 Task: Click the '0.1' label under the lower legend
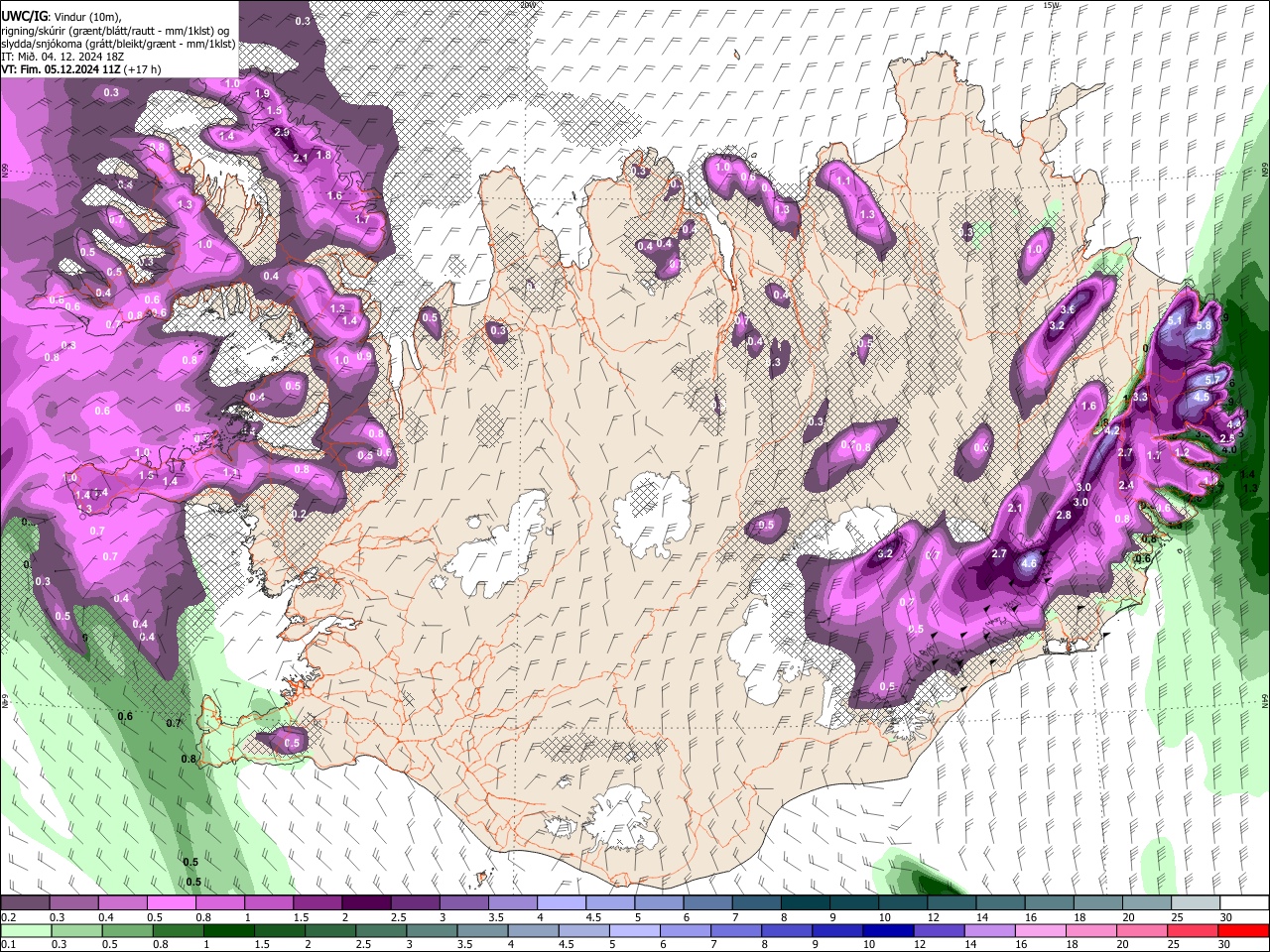8,945
